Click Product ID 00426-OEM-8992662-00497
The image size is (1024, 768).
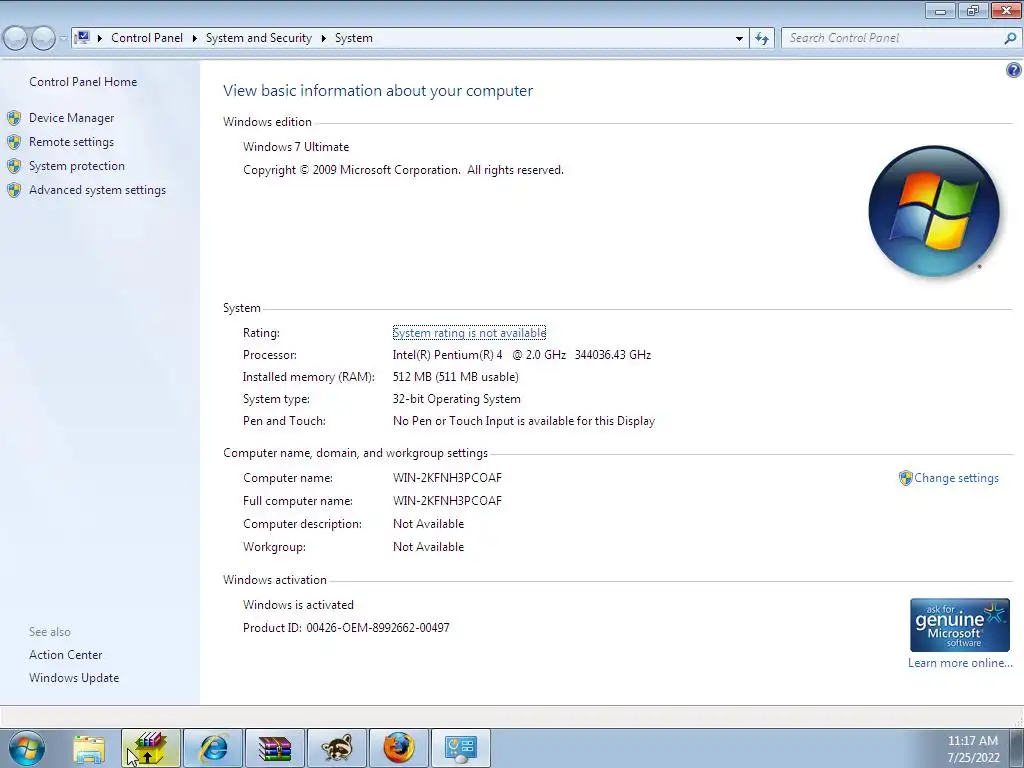(346, 628)
